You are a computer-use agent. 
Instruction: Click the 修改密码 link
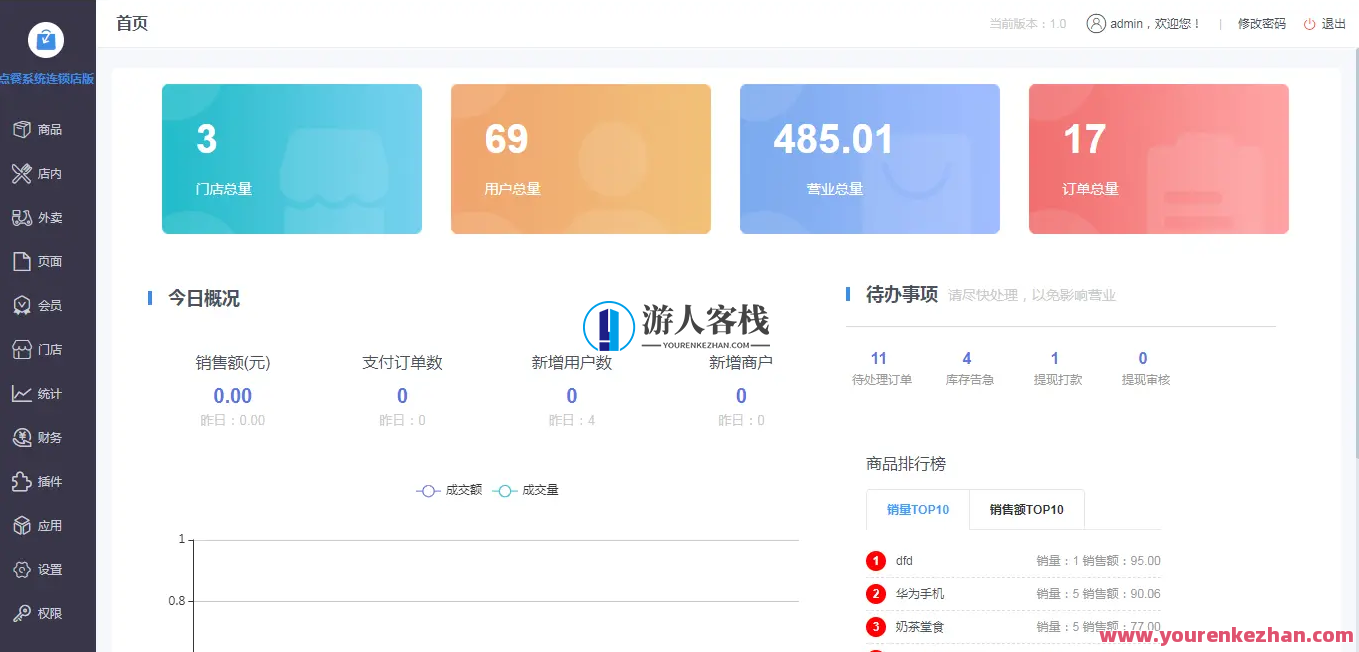[1261, 23]
